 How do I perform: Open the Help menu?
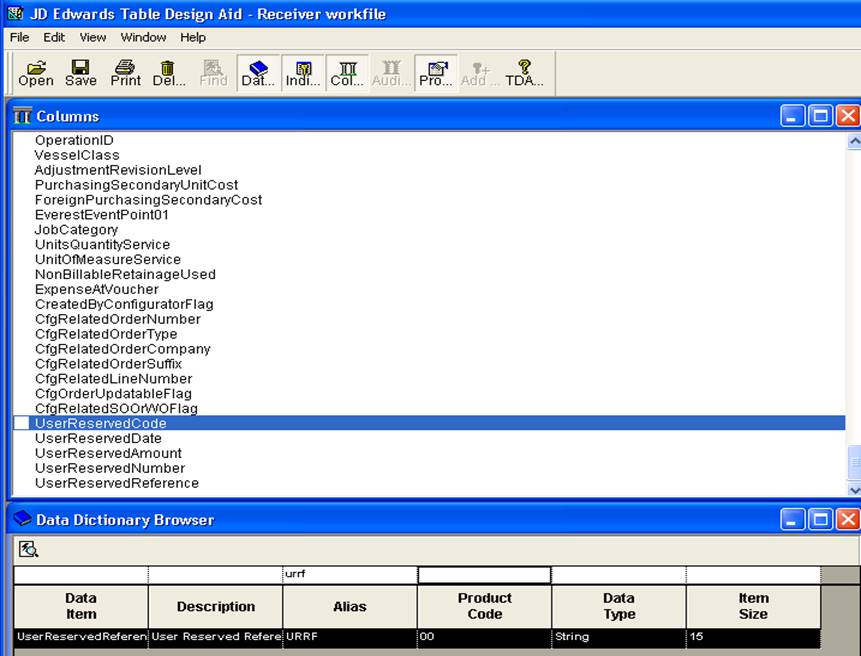[x=193, y=37]
